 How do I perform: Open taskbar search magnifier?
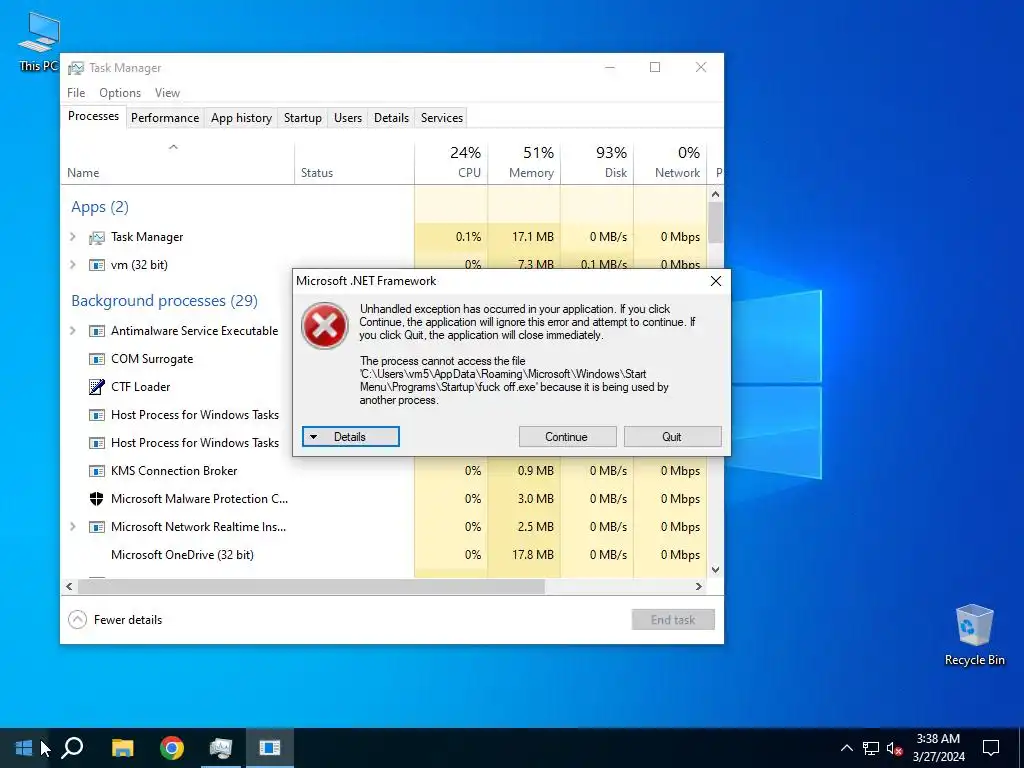[72, 748]
